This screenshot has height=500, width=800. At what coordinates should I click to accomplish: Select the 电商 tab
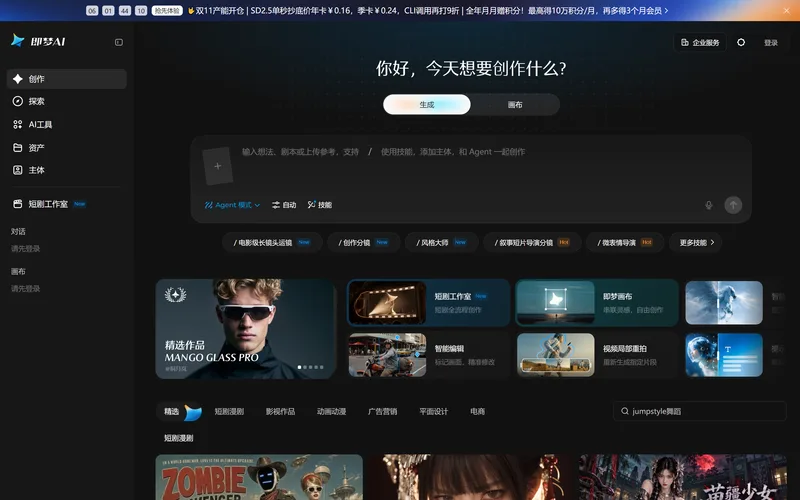coord(478,411)
